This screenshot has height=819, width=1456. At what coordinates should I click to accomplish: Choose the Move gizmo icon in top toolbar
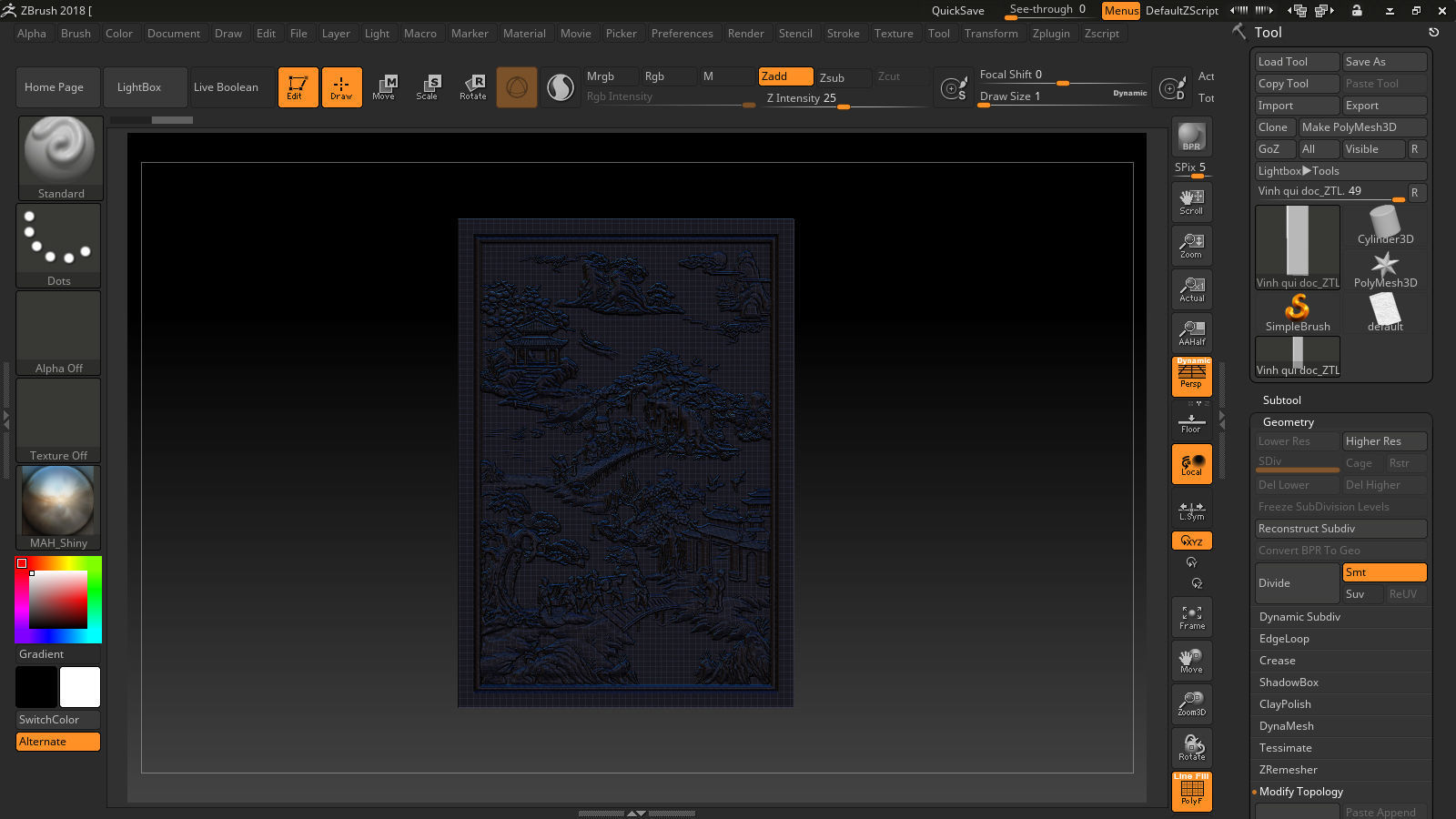(x=384, y=87)
